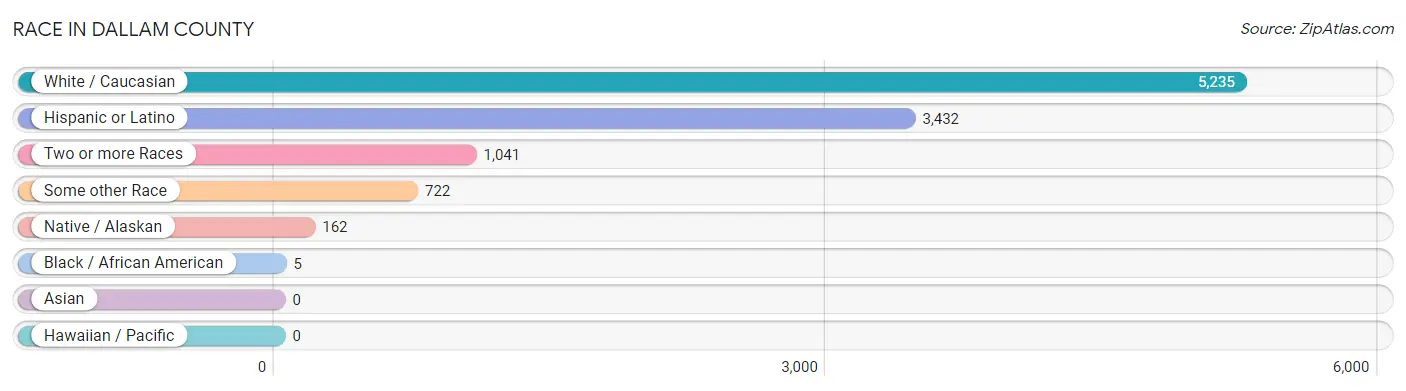
Task: Click the 3,000 axis tick label
Action: [x=800, y=367]
